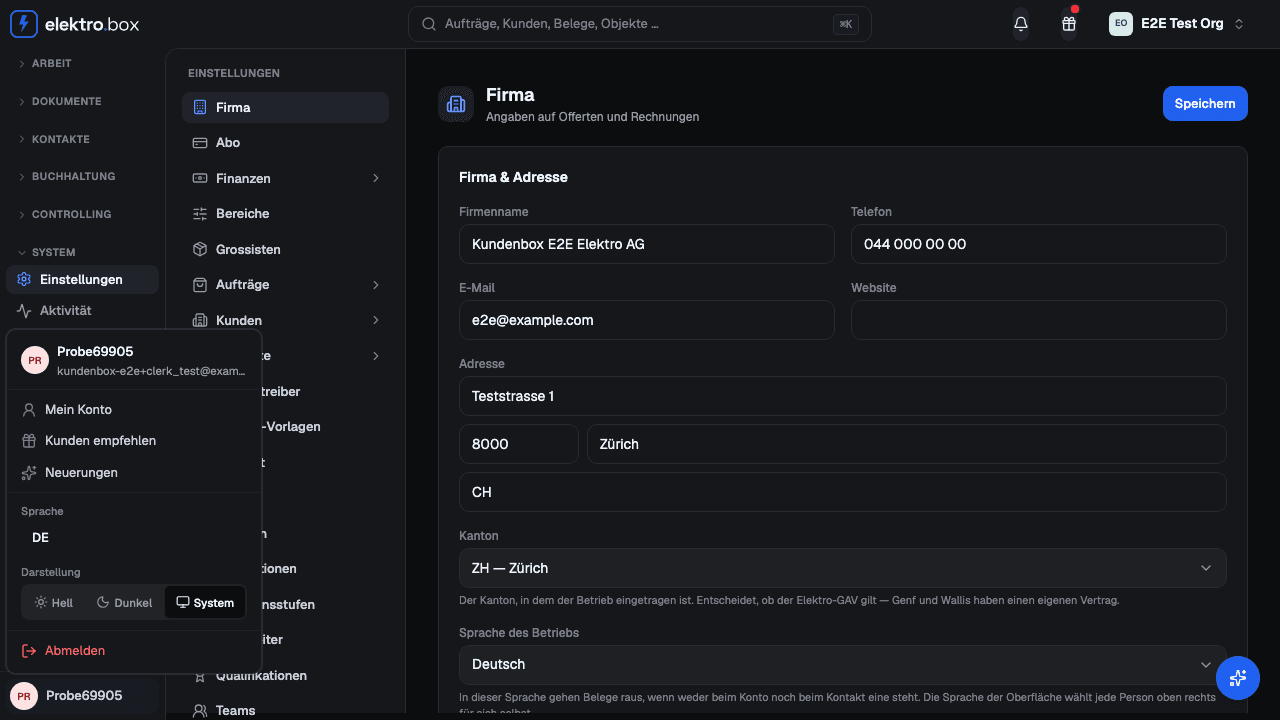Expand the ARBEIT sidebar section

(x=82, y=63)
